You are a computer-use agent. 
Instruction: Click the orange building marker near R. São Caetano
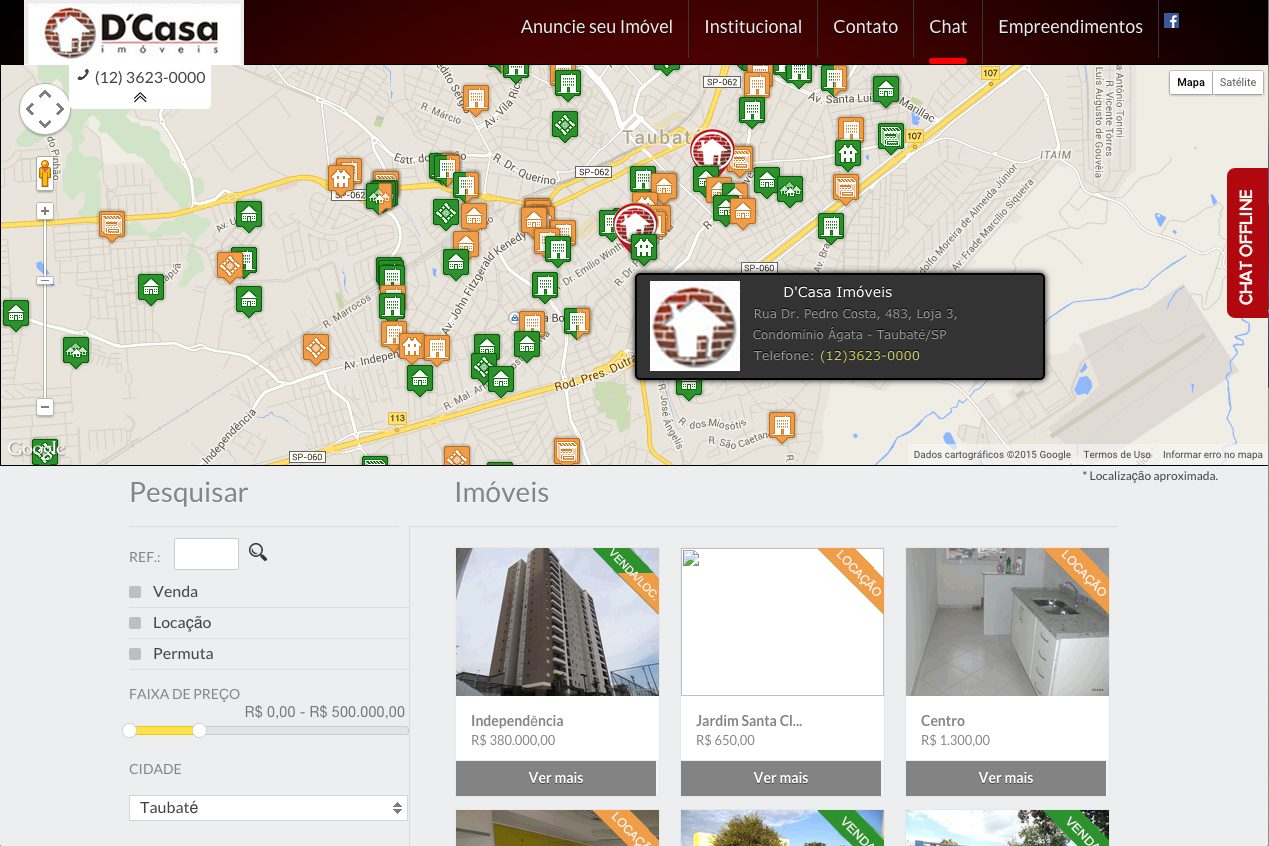point(782,426)
